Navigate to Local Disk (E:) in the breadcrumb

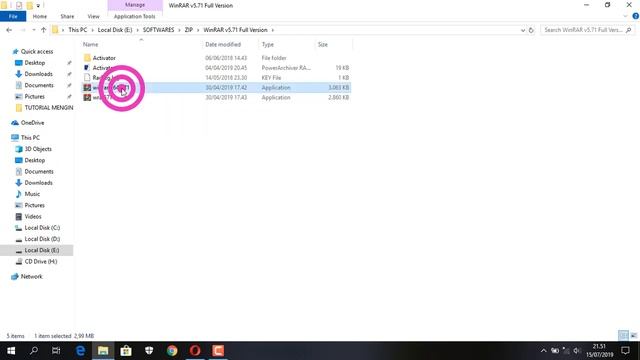(x=115, y=30)
